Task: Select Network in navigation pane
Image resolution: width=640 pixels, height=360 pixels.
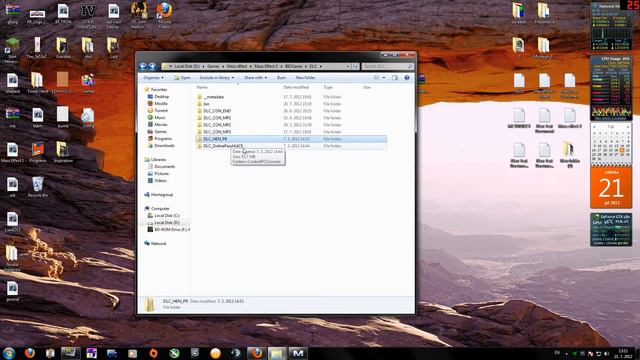Action: pos(158,244)
